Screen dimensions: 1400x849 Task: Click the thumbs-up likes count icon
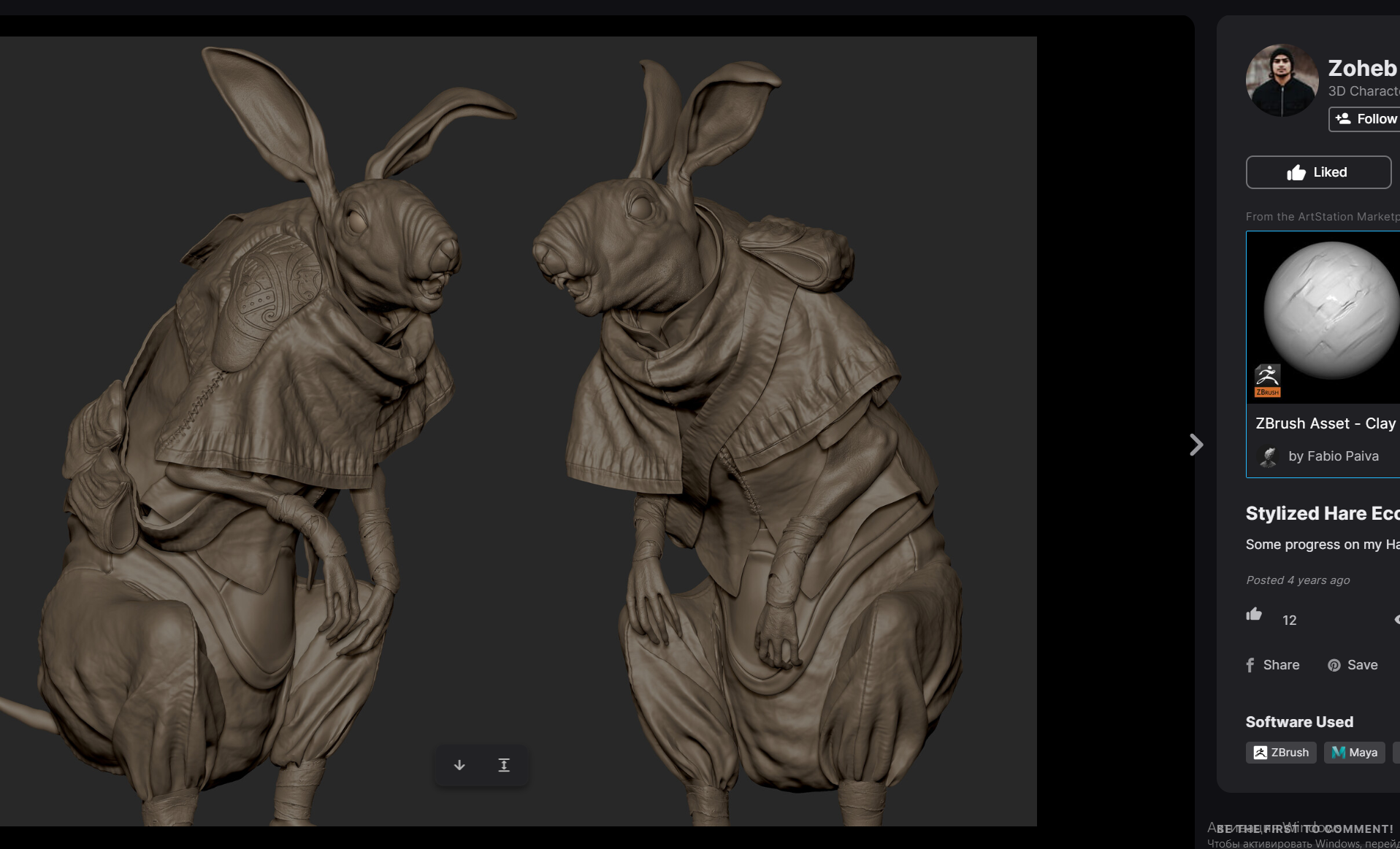(1254, 614)
